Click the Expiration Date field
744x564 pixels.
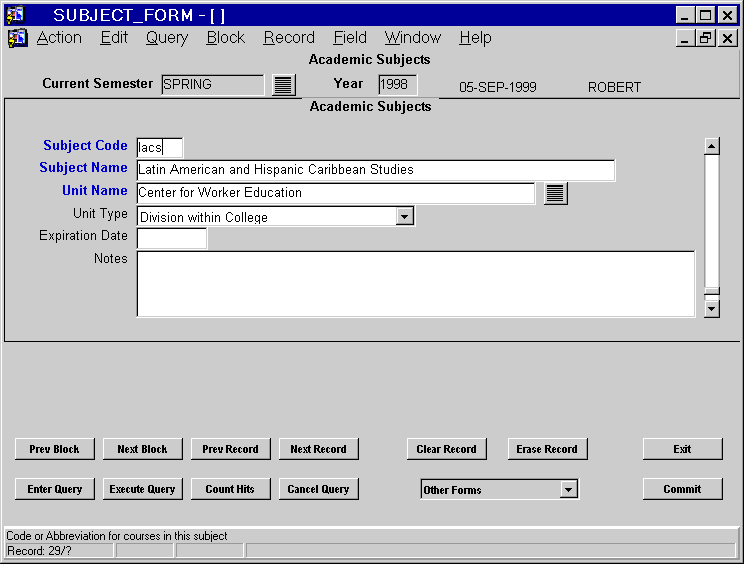click(x=172, y=238)
